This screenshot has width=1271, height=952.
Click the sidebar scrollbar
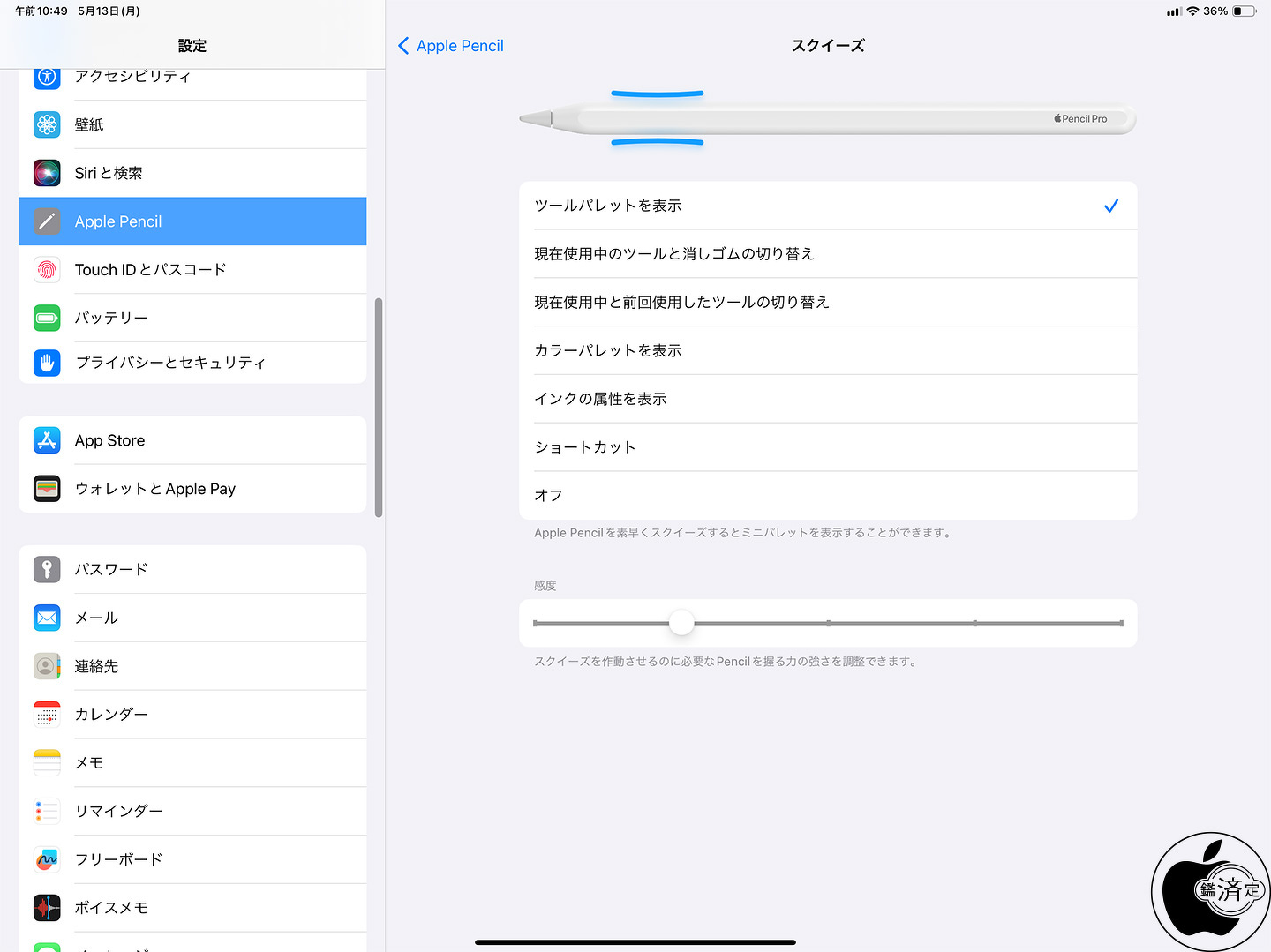click(380, 406)
